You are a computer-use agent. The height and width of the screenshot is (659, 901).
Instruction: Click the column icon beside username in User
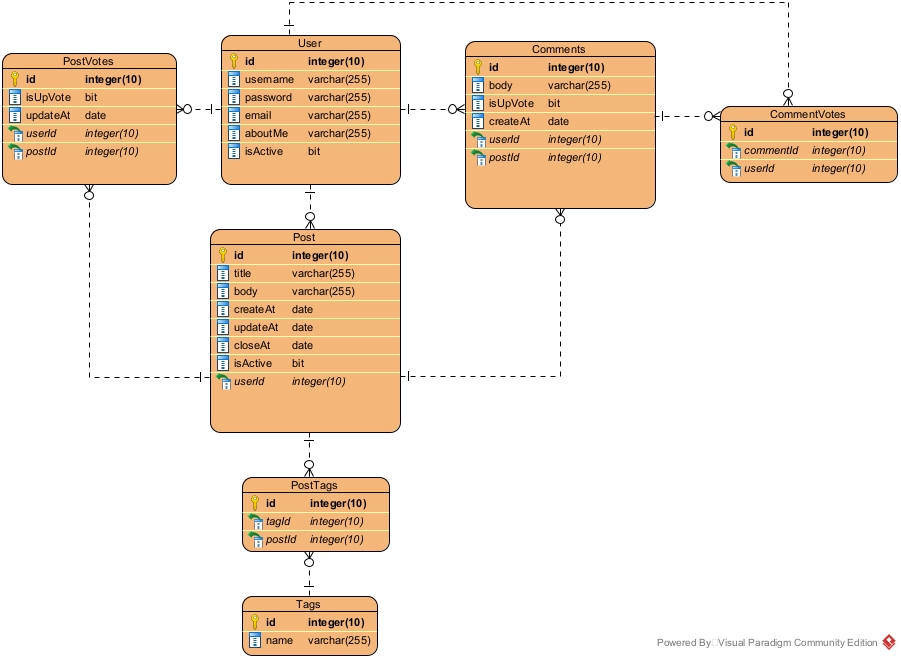[x=234, y=79]
